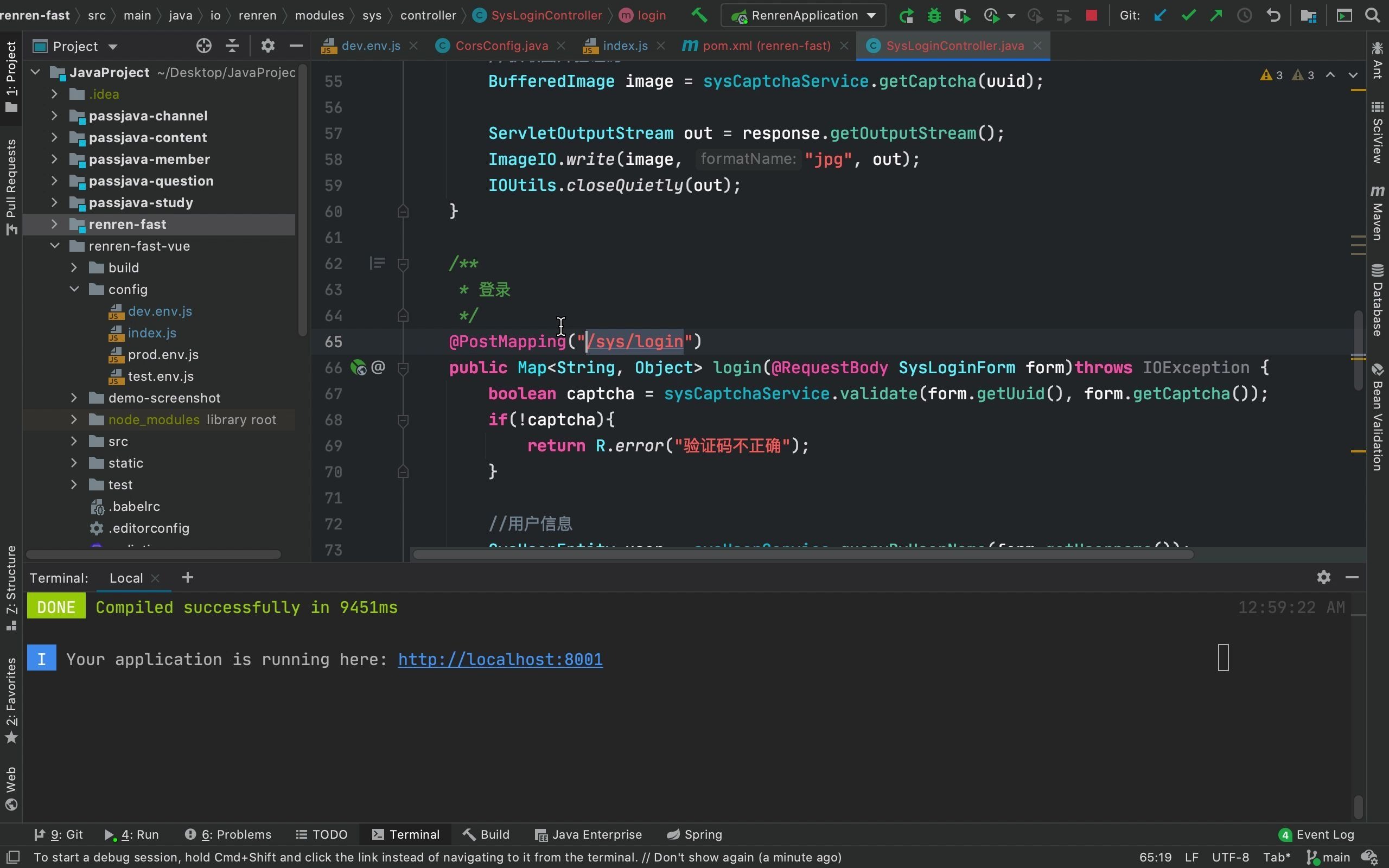
Task: Click Git update project blue arrow
Action: 1159,16
